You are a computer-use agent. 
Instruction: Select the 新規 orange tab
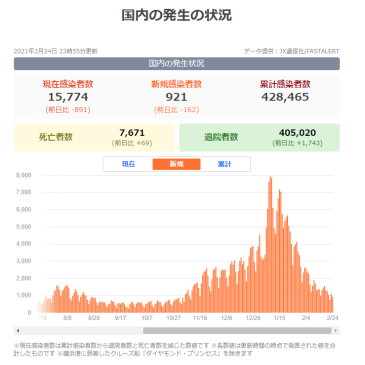point(176,164)
